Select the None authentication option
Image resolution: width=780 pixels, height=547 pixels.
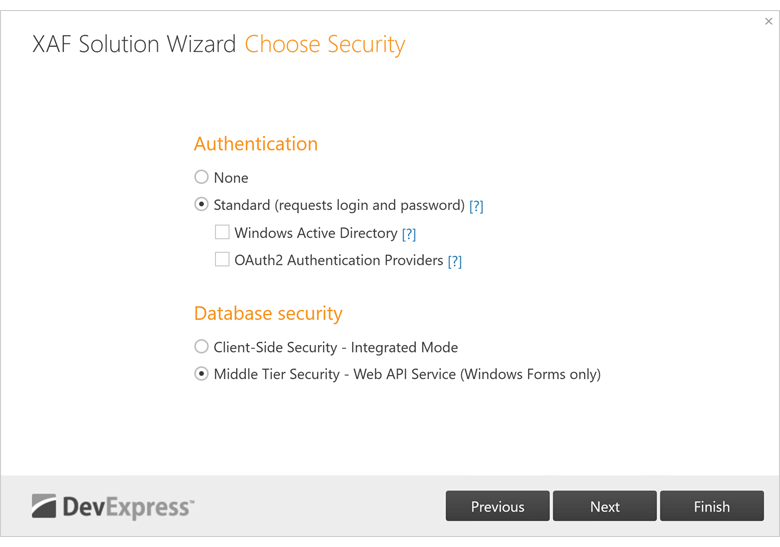[202, 177]
